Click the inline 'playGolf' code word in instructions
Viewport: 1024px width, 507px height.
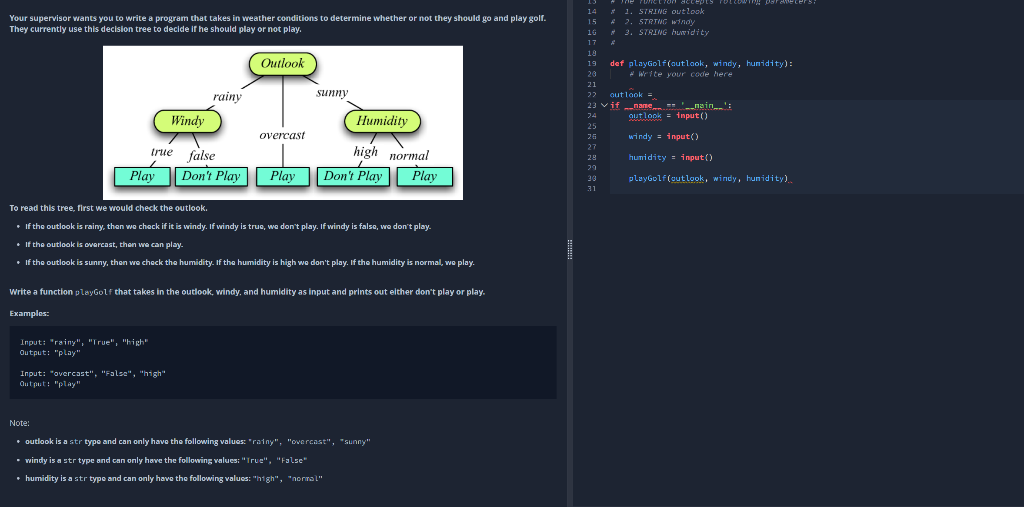[94, 292]
